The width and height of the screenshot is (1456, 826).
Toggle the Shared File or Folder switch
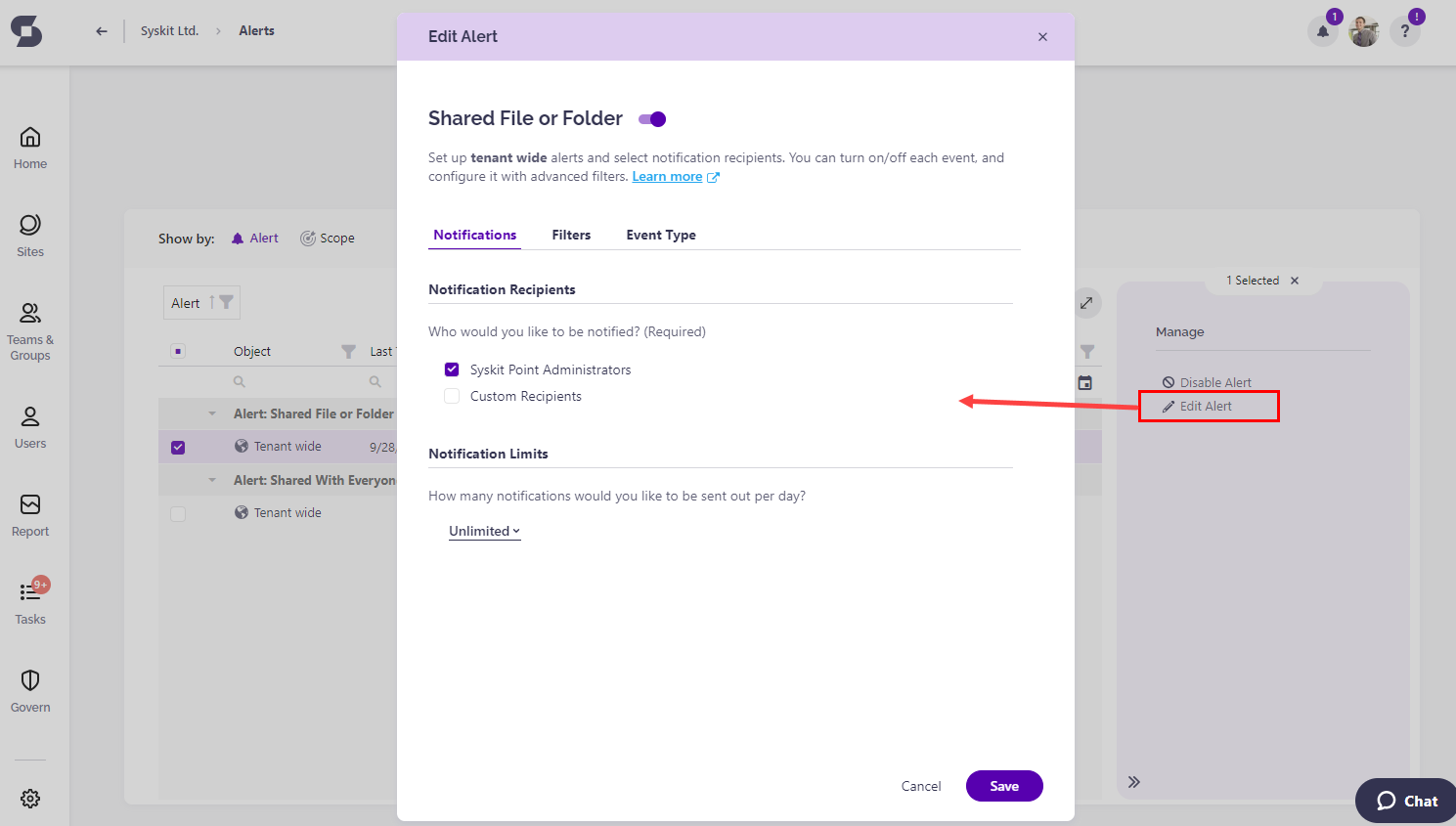point(652,119)
